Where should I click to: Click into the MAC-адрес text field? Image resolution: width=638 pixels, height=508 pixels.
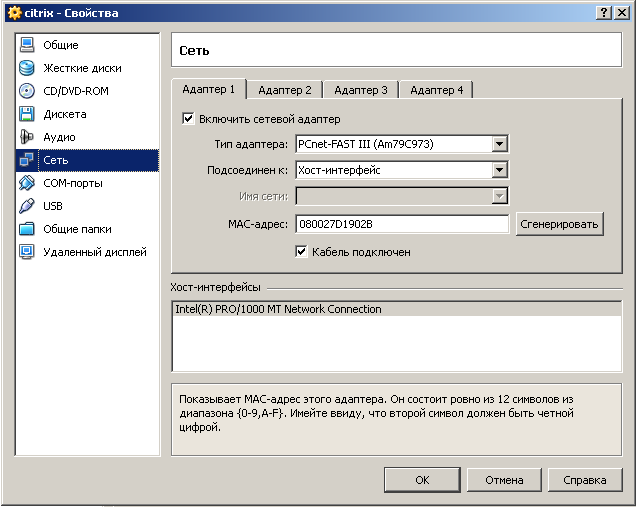click(402, 224)
